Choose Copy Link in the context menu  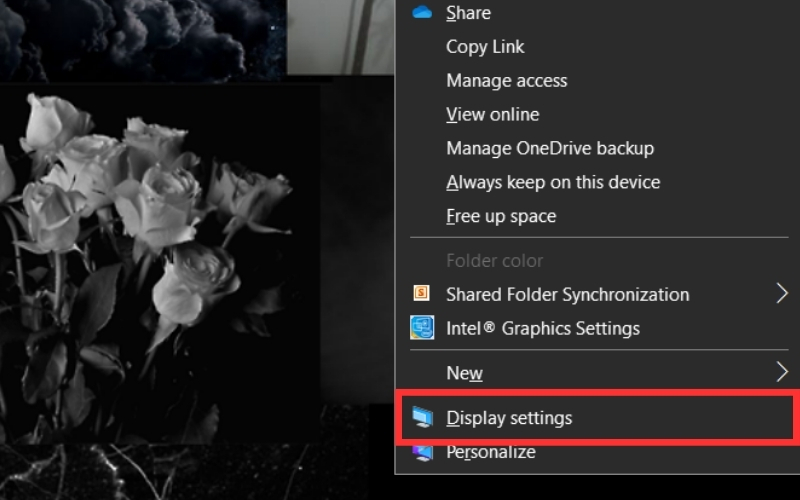point(485,47)
